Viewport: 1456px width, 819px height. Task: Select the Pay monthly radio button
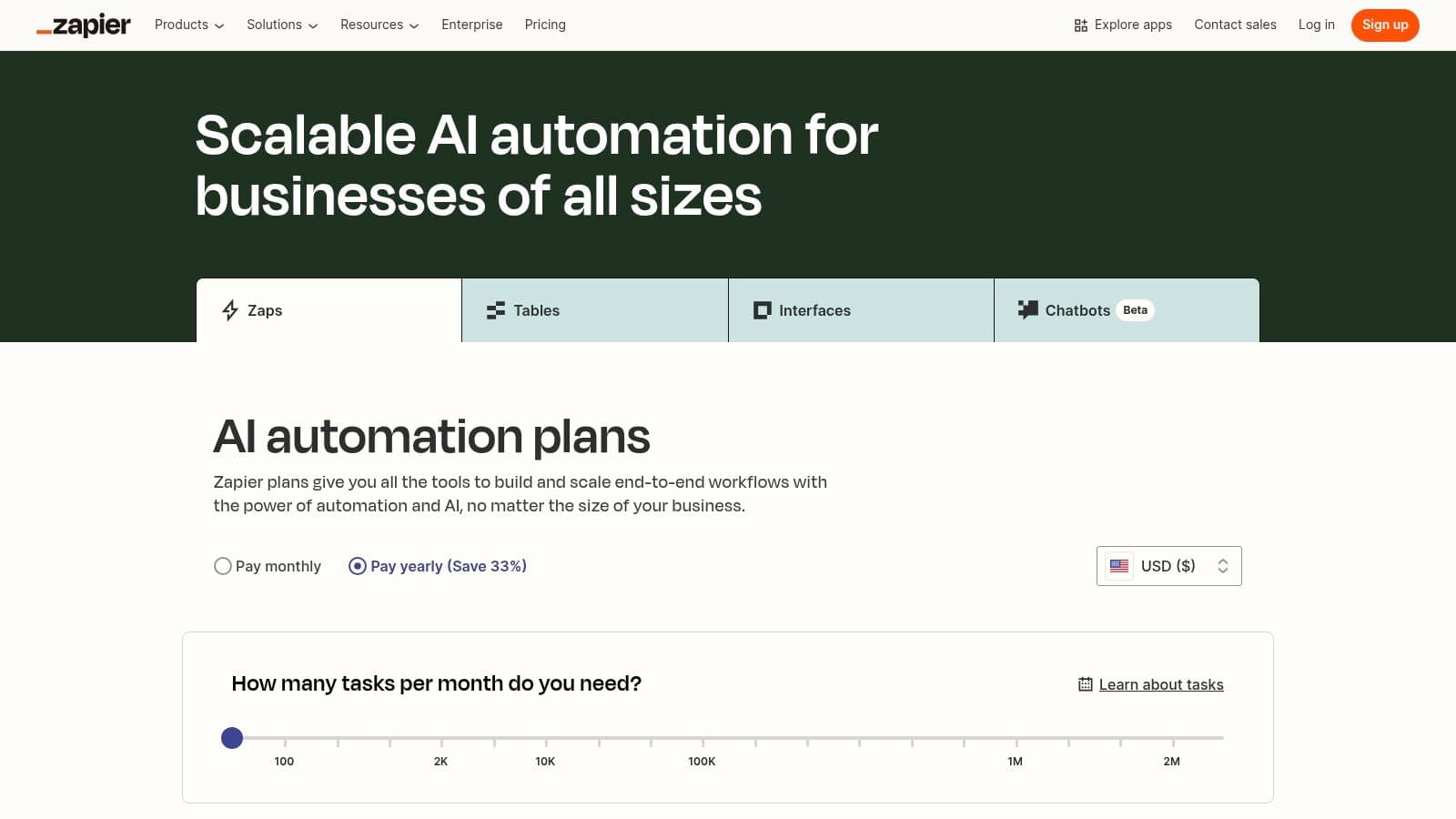pyautogui.click(x=223, y=566)
